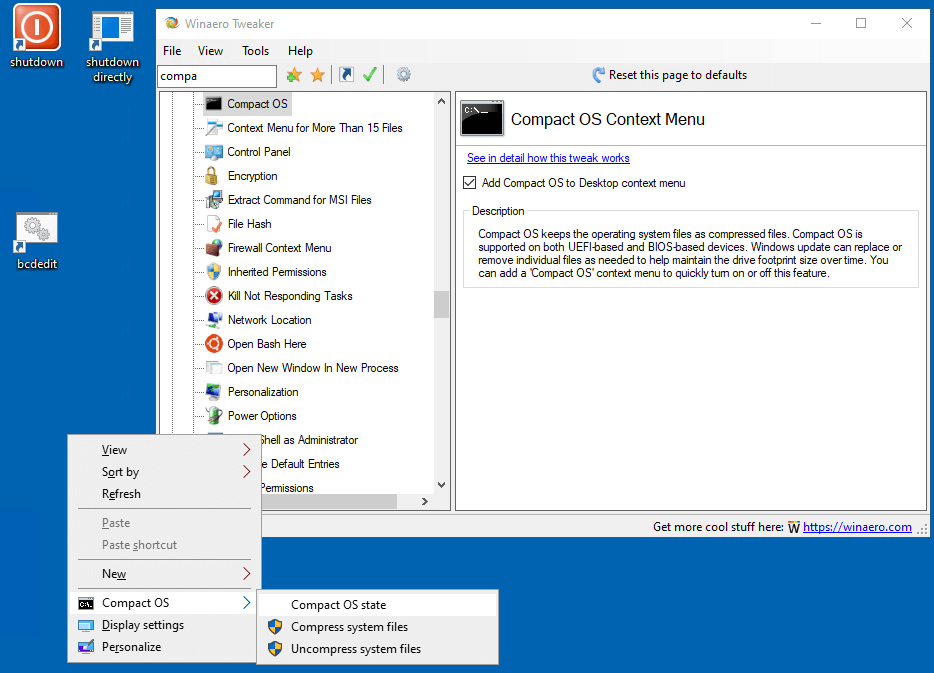Select Compress system files in the submenu

click(x=378, y=627)
